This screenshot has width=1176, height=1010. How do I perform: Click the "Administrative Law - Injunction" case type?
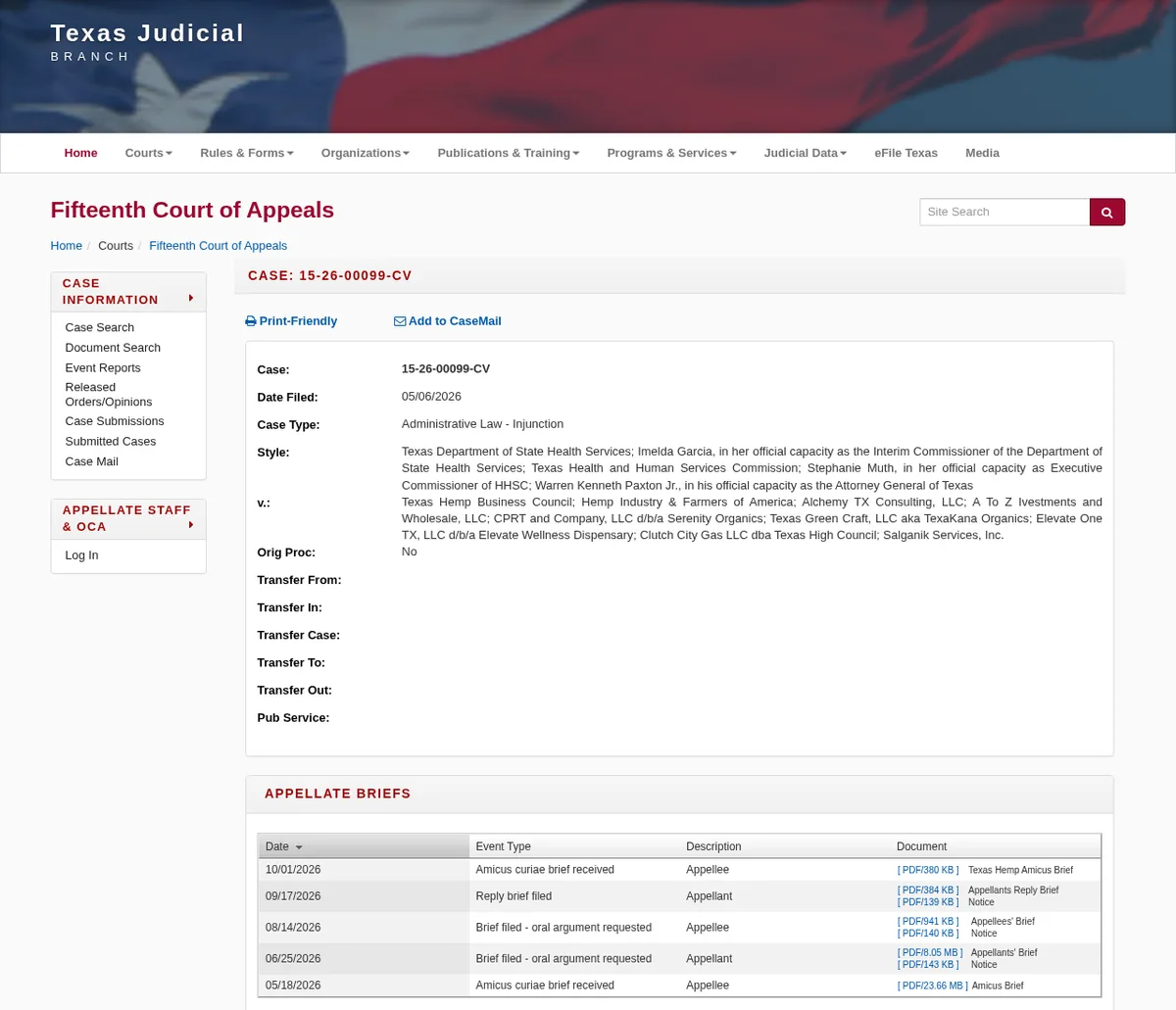click(x=482, y=424)
